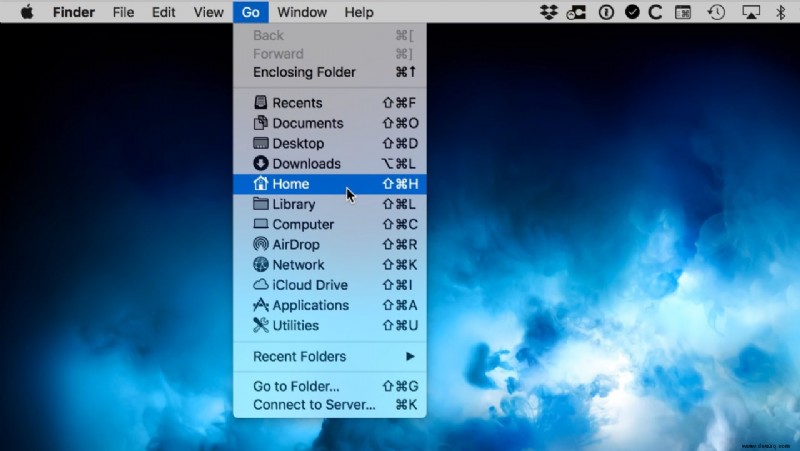Select Documents in the Go menu
This screenshot has width=800, height=451.
coord(330,123)
